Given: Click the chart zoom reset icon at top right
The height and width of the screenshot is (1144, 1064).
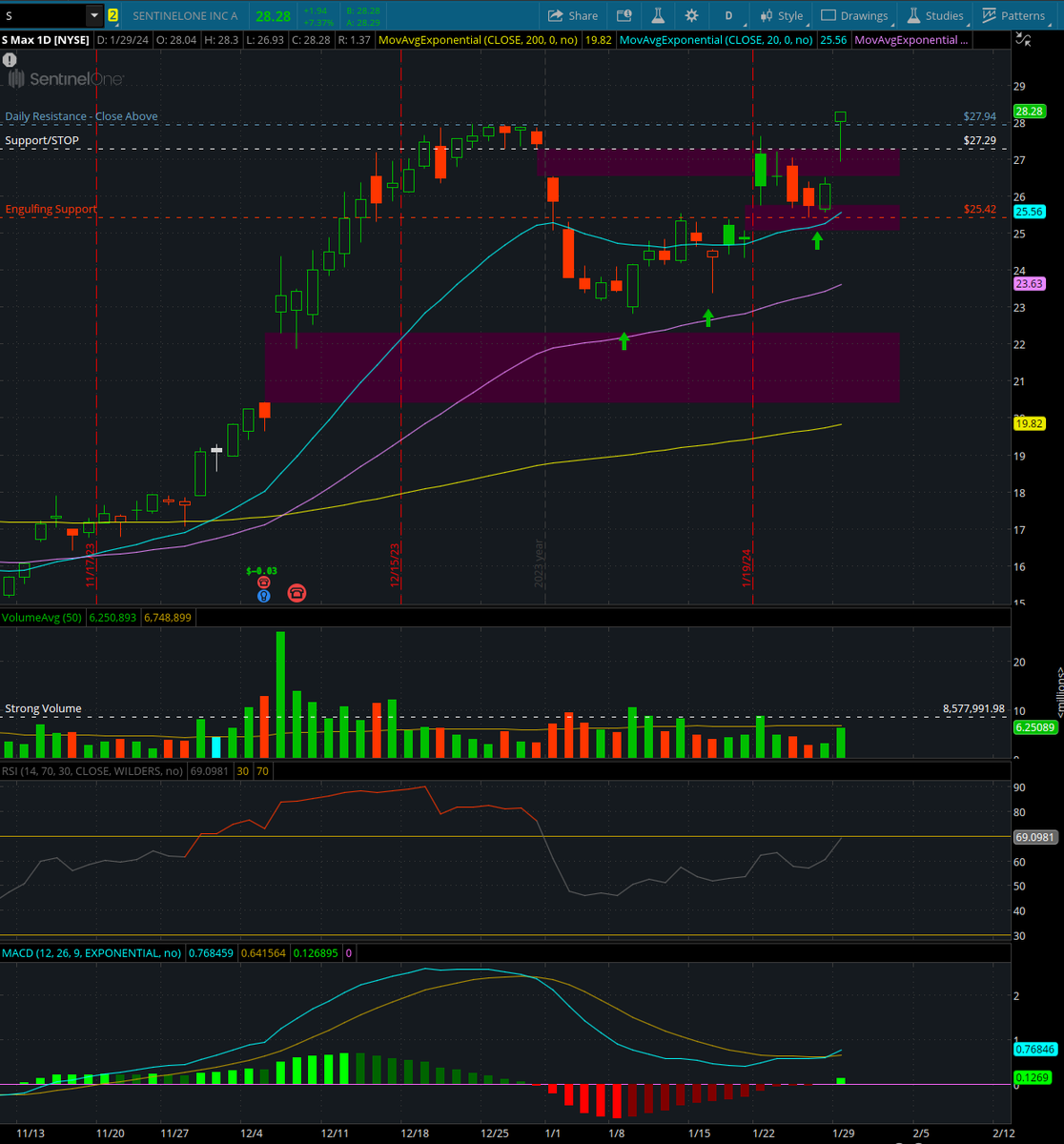Looking at the screenshot, I should coord(1024,40).
